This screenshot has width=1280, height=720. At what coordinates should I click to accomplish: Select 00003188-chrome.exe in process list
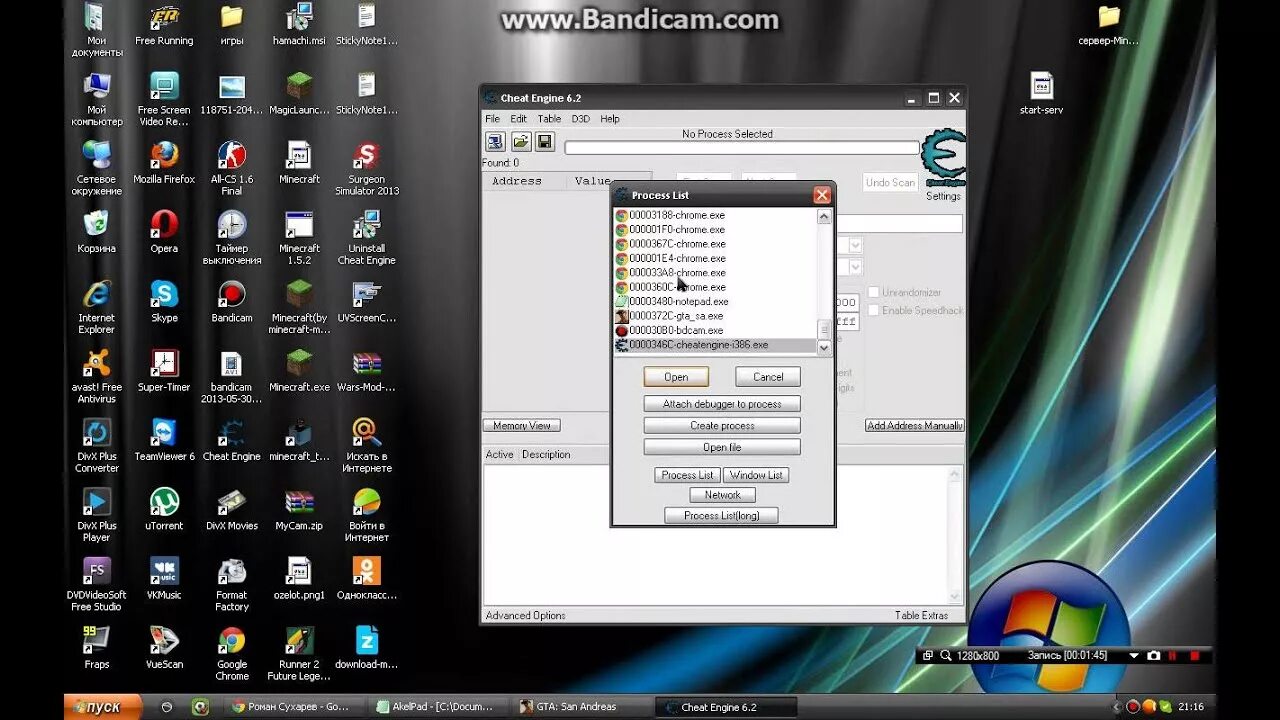tap(715, 215)
